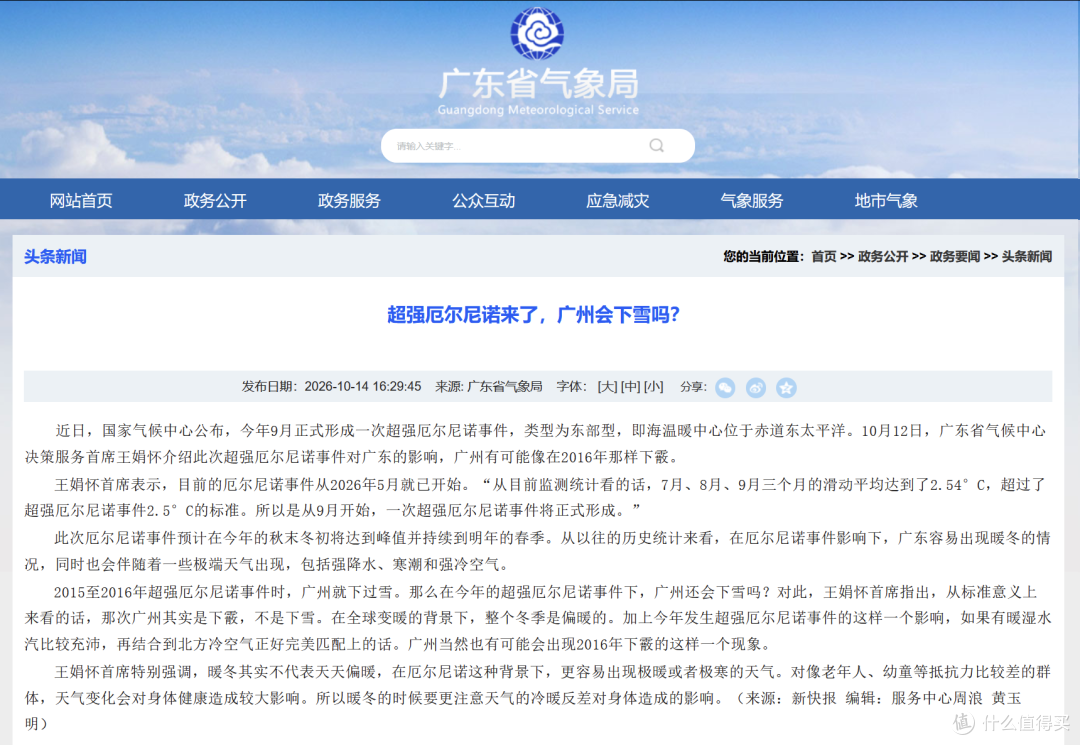Click the search magnifier icon

[x=656, y=145]
